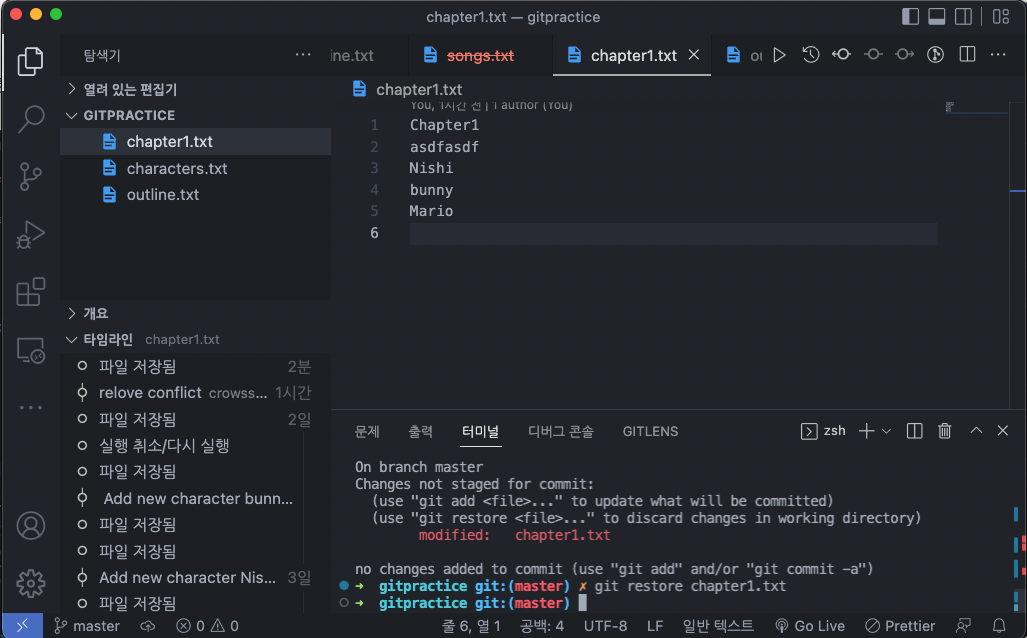Change line ending LF in status bar
The width and height of the screenshot is (1027, 638).
click(x=655, y=626)
